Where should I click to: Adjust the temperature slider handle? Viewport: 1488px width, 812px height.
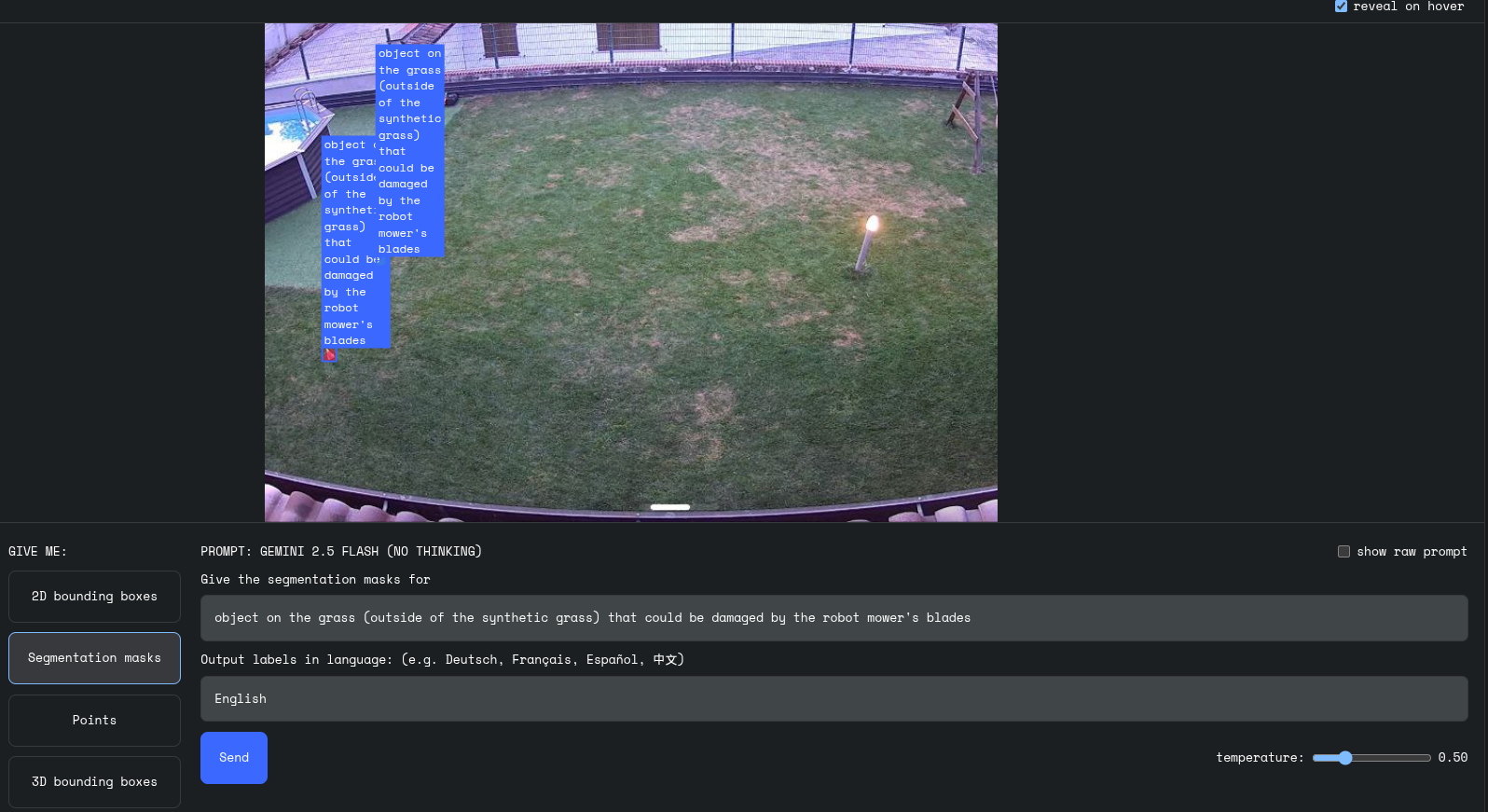point(1344,758)
